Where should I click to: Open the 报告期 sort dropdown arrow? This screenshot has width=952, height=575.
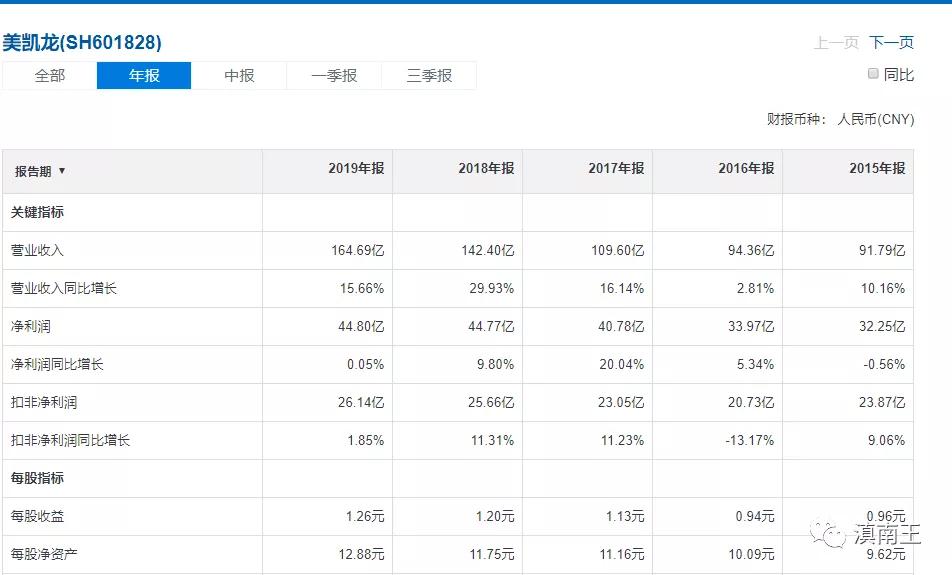62,171
